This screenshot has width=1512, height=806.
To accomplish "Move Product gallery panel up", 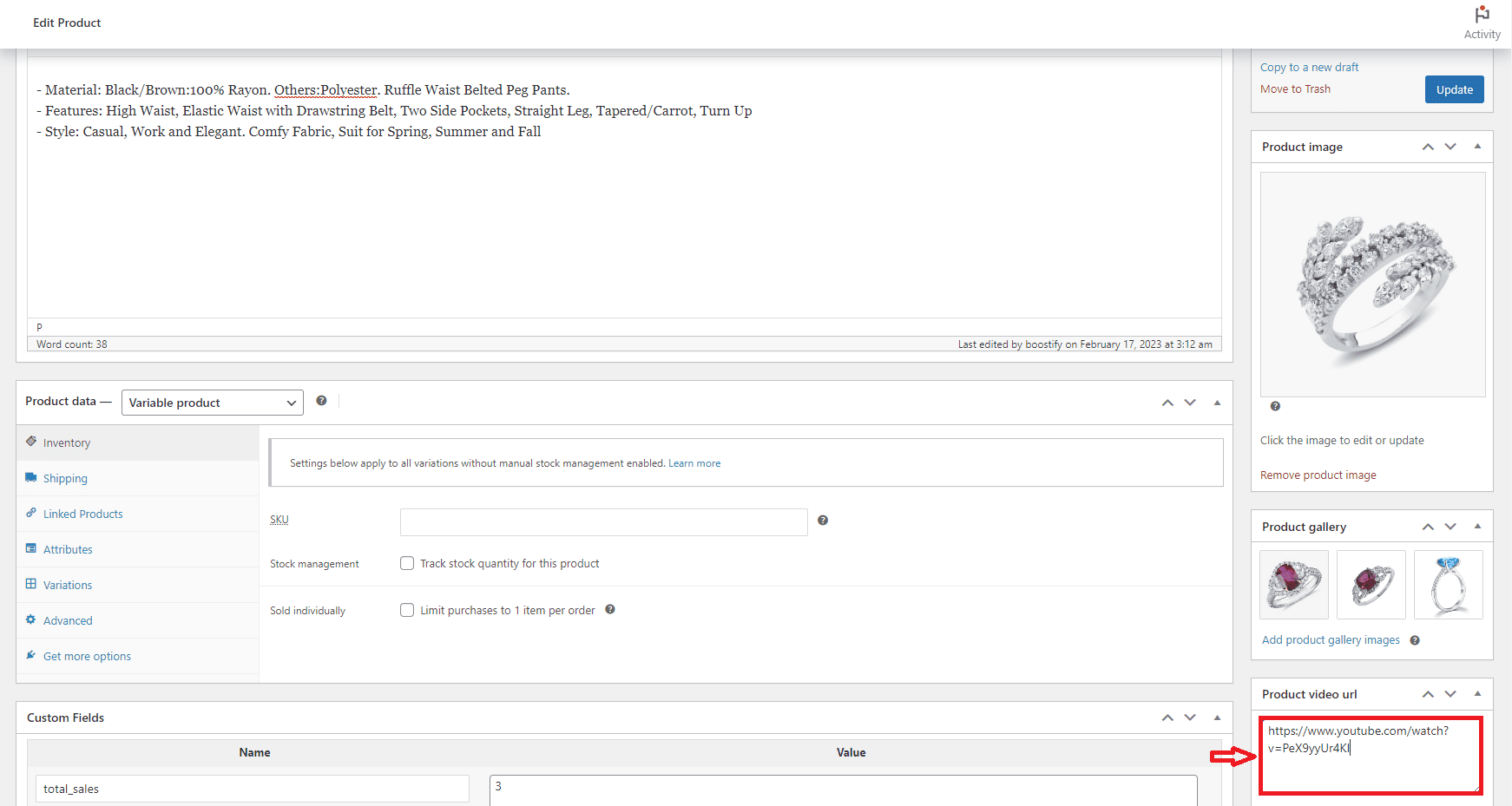I will (x=1428, y=527).
